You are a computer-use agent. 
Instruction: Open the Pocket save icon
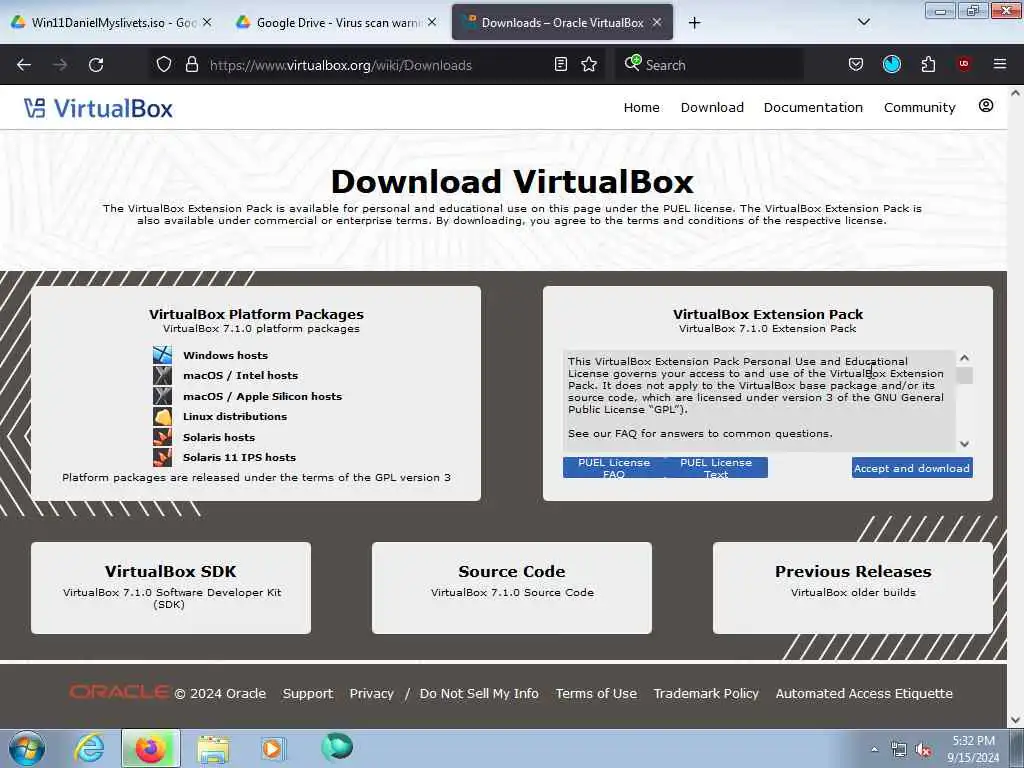coord(856,64)
